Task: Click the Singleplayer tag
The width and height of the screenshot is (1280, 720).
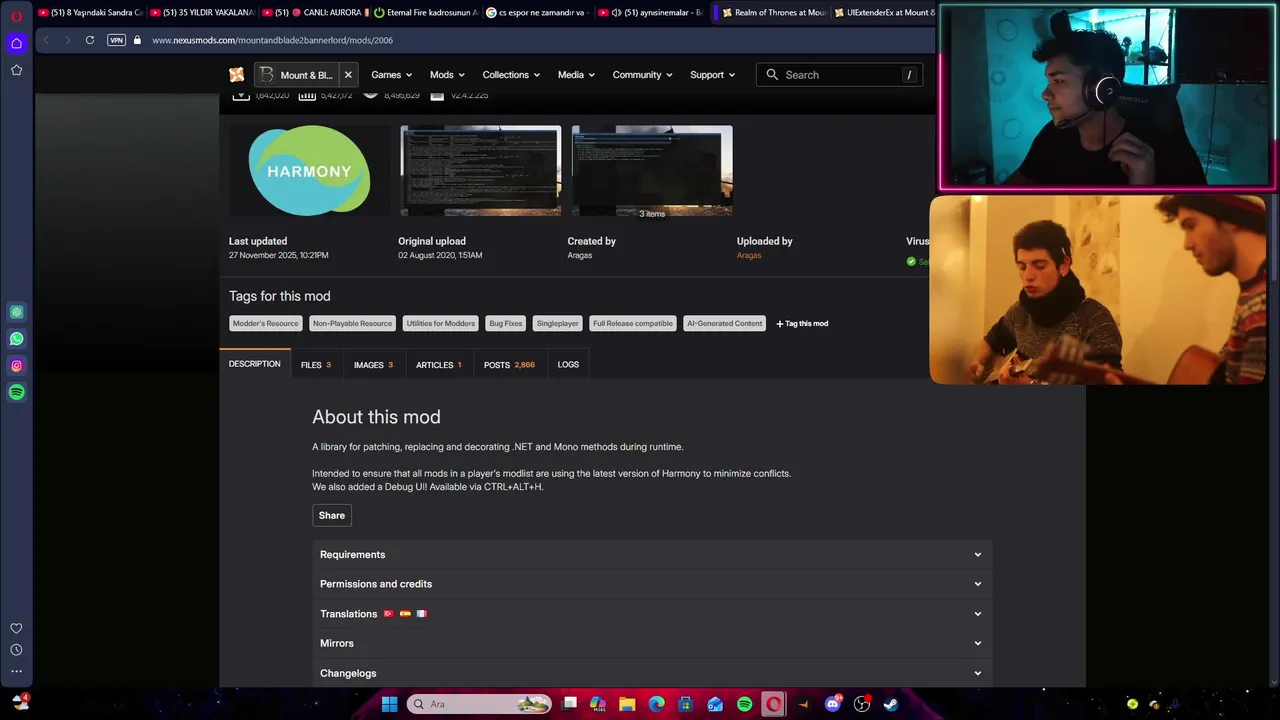Action: pos(557,323)
